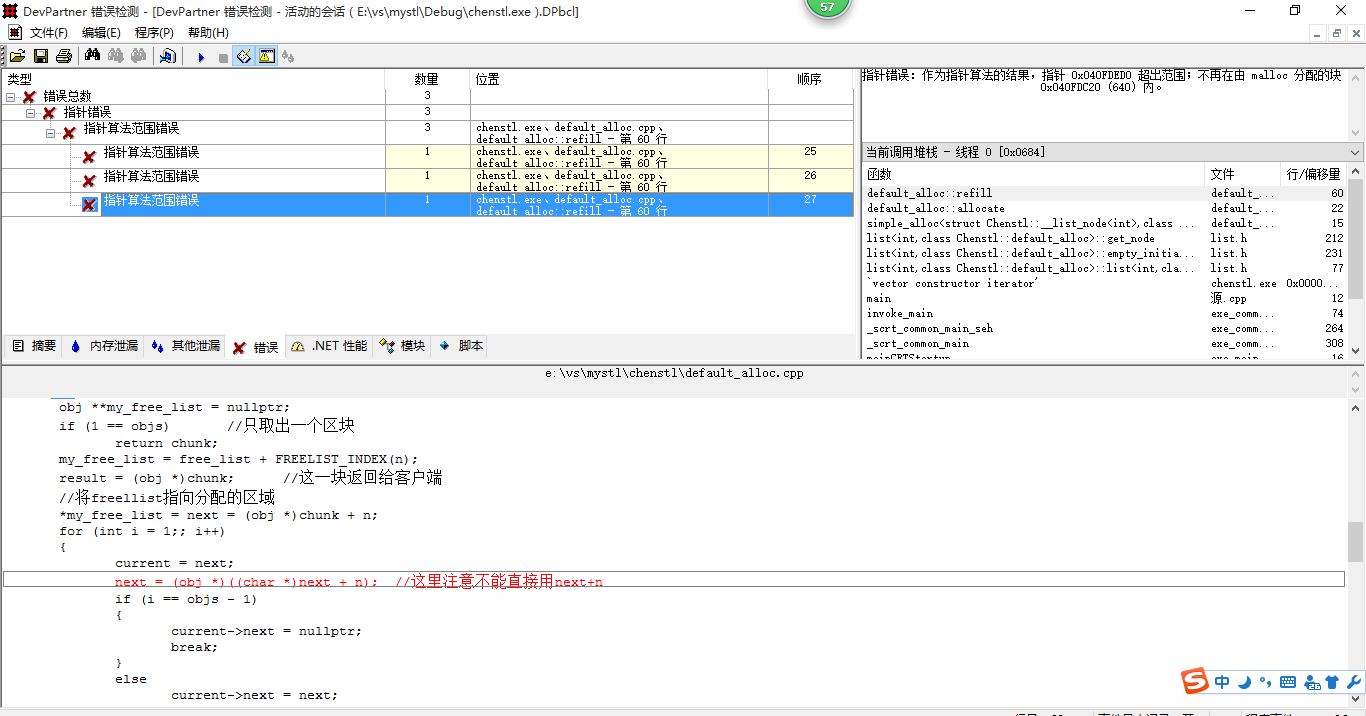
Task: Click the DevPartner document icon in menu bar
Action: pos(14,32)
